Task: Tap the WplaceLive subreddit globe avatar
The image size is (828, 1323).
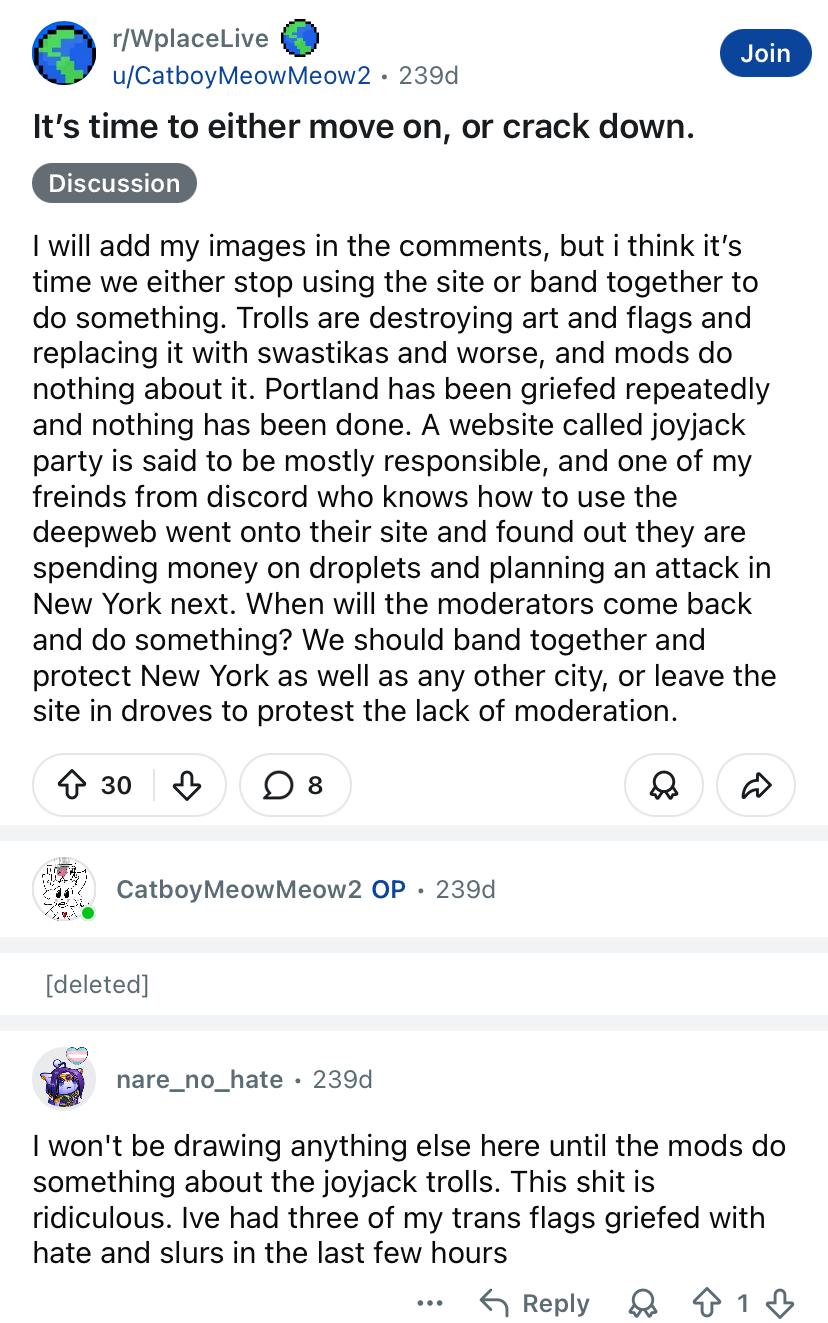Action: coord(64,53)
